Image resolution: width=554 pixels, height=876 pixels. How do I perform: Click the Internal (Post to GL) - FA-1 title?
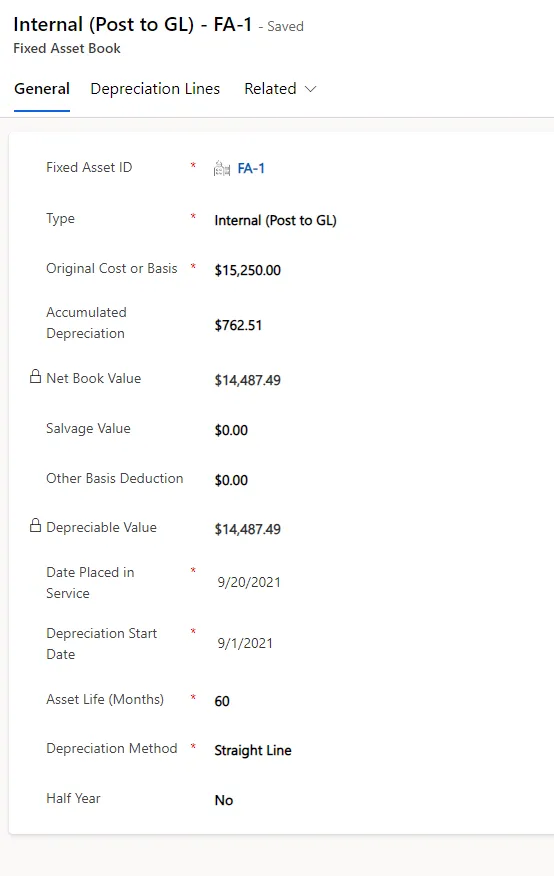pyautogui.click(x=133, y=25)
